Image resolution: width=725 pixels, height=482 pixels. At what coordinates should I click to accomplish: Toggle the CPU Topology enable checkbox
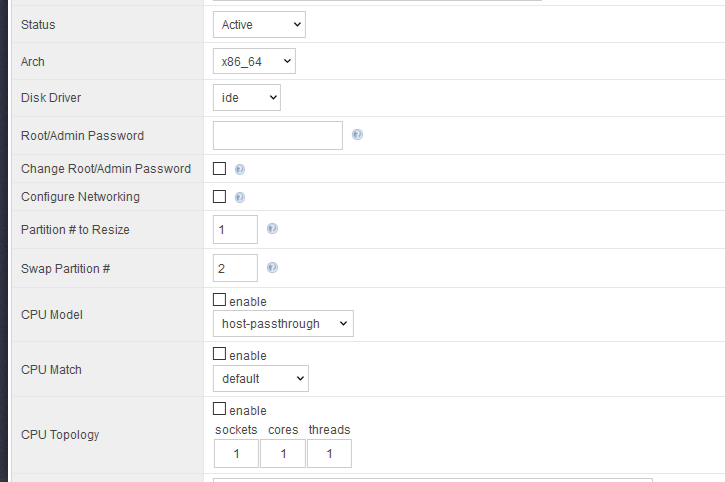tap(220, 410)
